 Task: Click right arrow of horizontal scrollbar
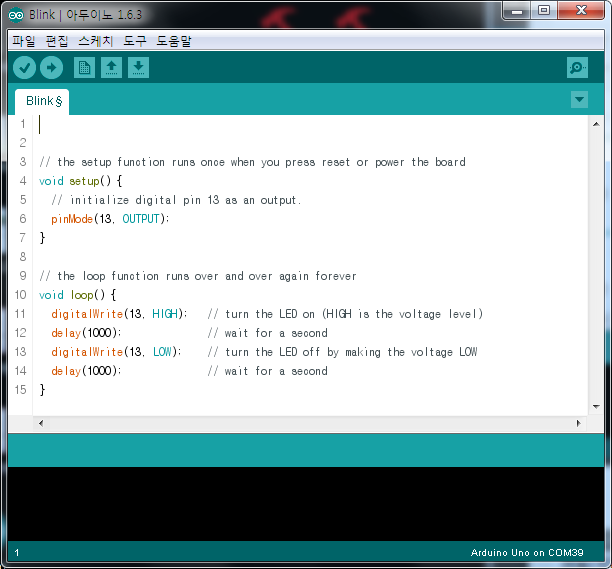click(578, 423)
